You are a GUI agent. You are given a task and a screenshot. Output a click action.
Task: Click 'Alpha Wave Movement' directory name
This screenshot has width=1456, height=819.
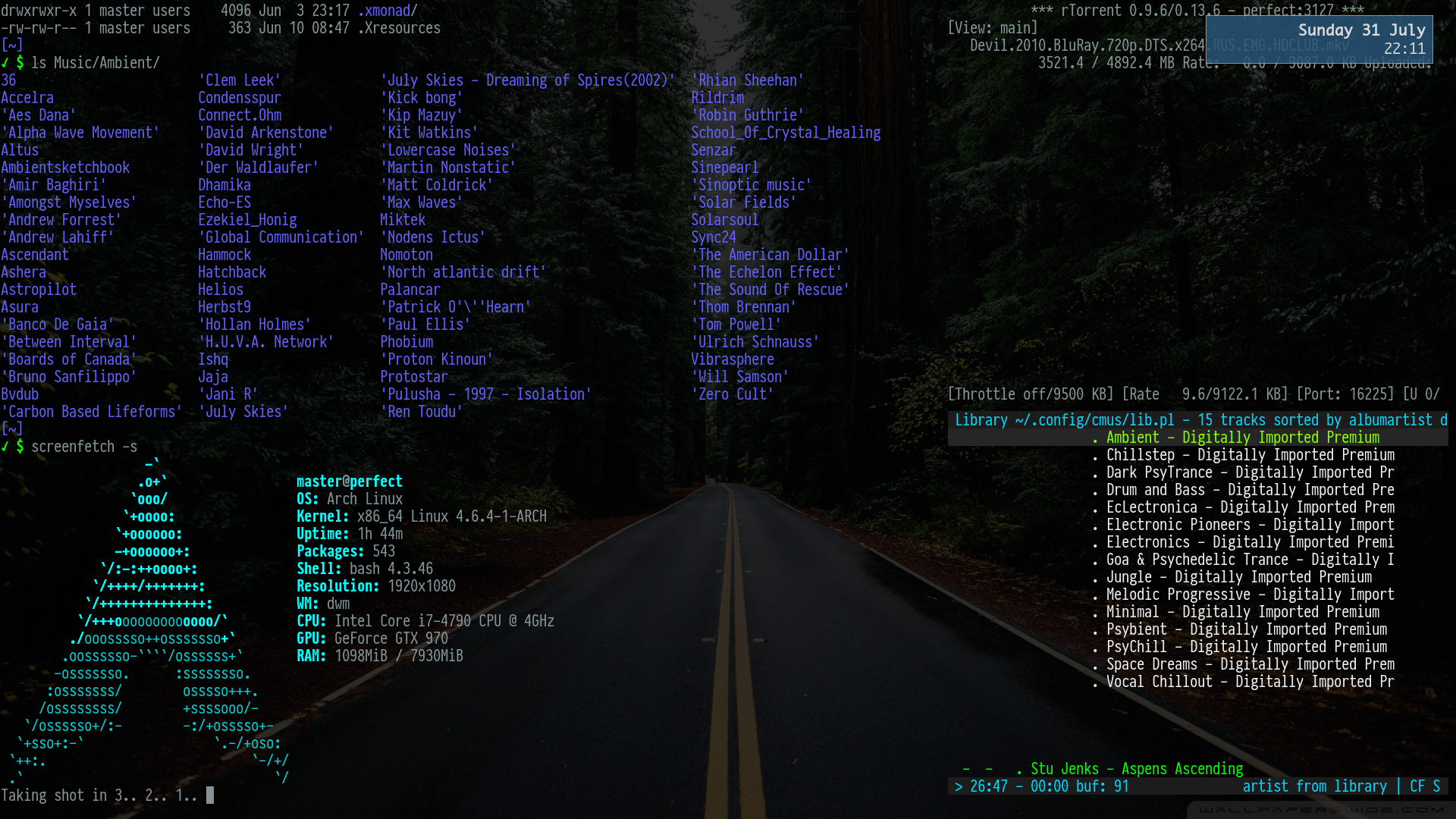point(80,133)
